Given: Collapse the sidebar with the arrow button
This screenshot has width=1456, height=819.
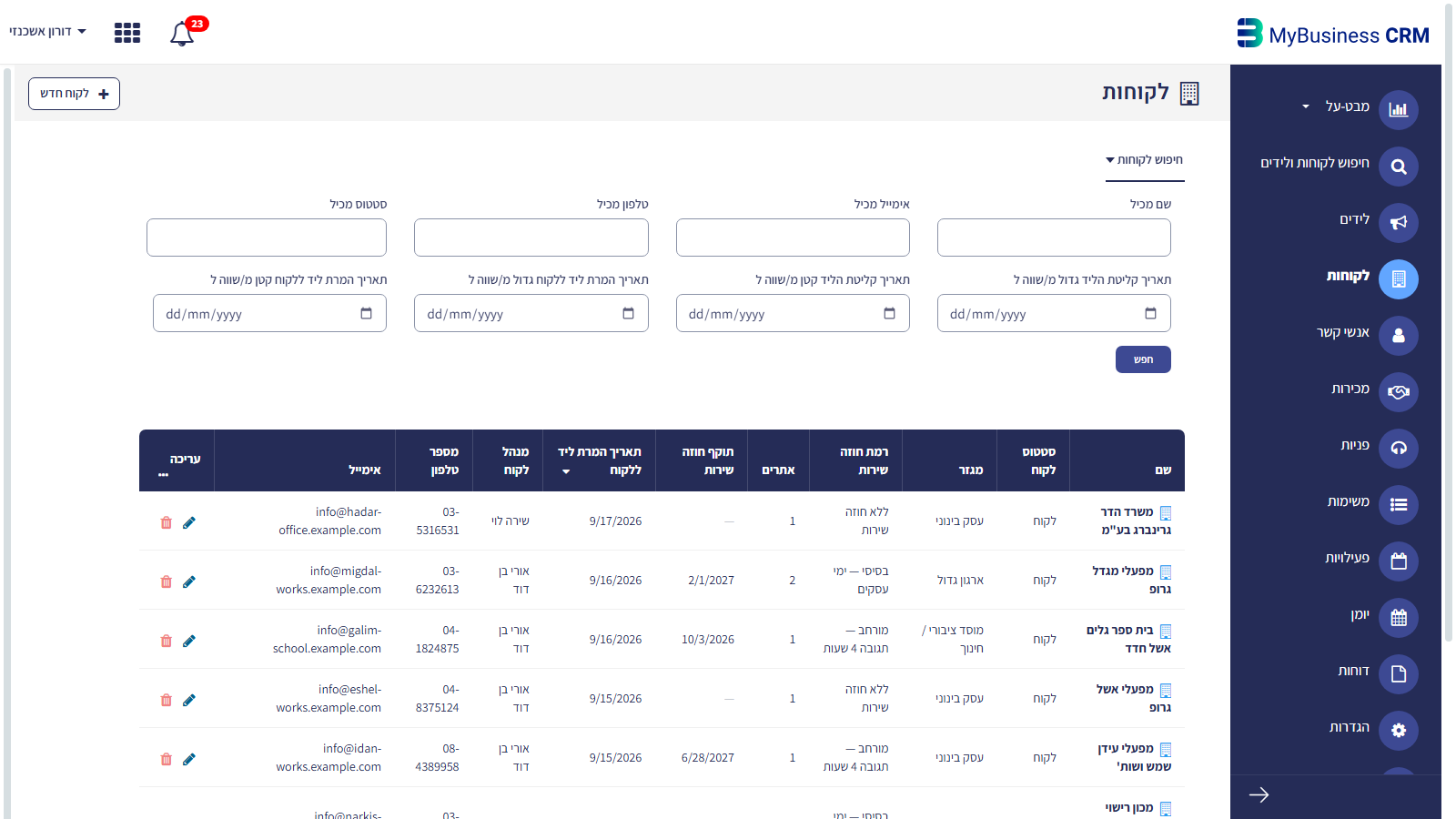Looking at the screenshot, I should [x=1259, y=795].
